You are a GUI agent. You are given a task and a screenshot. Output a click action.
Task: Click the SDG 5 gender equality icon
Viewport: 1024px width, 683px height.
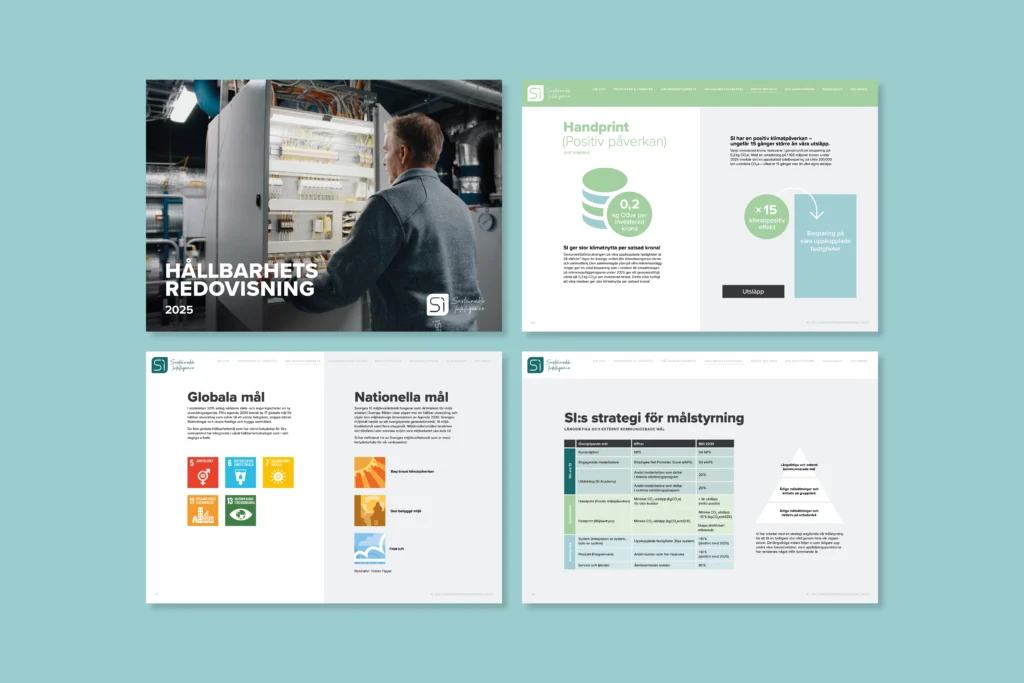point(203,472)
